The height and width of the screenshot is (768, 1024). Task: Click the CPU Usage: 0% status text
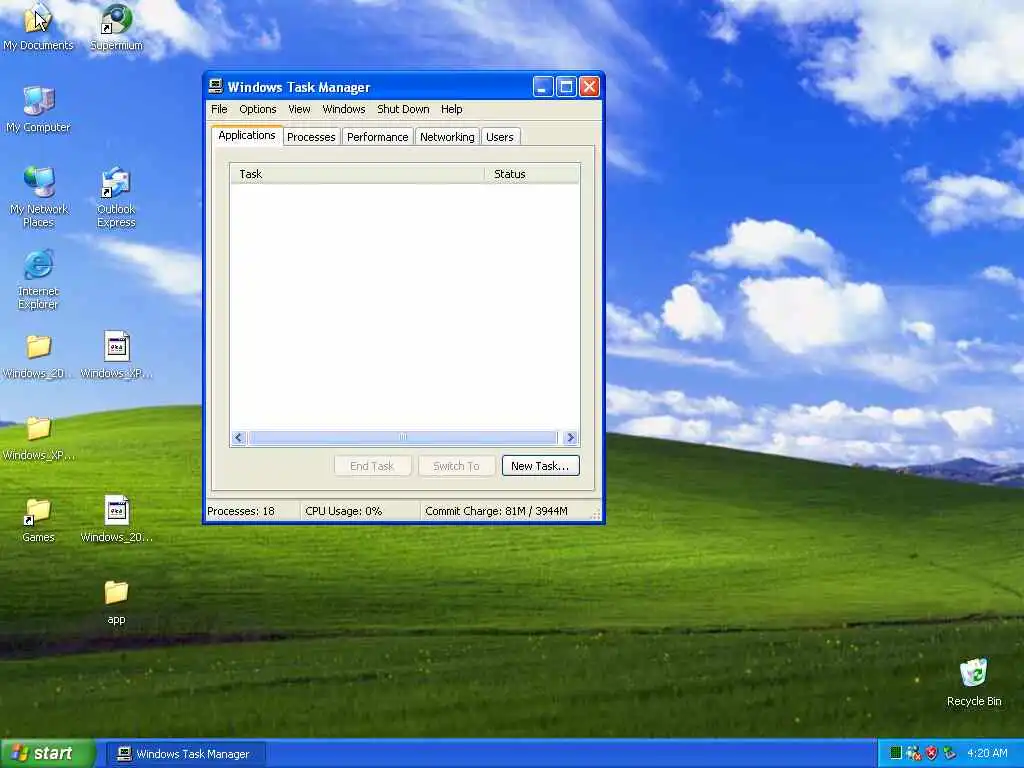[344, 511]
